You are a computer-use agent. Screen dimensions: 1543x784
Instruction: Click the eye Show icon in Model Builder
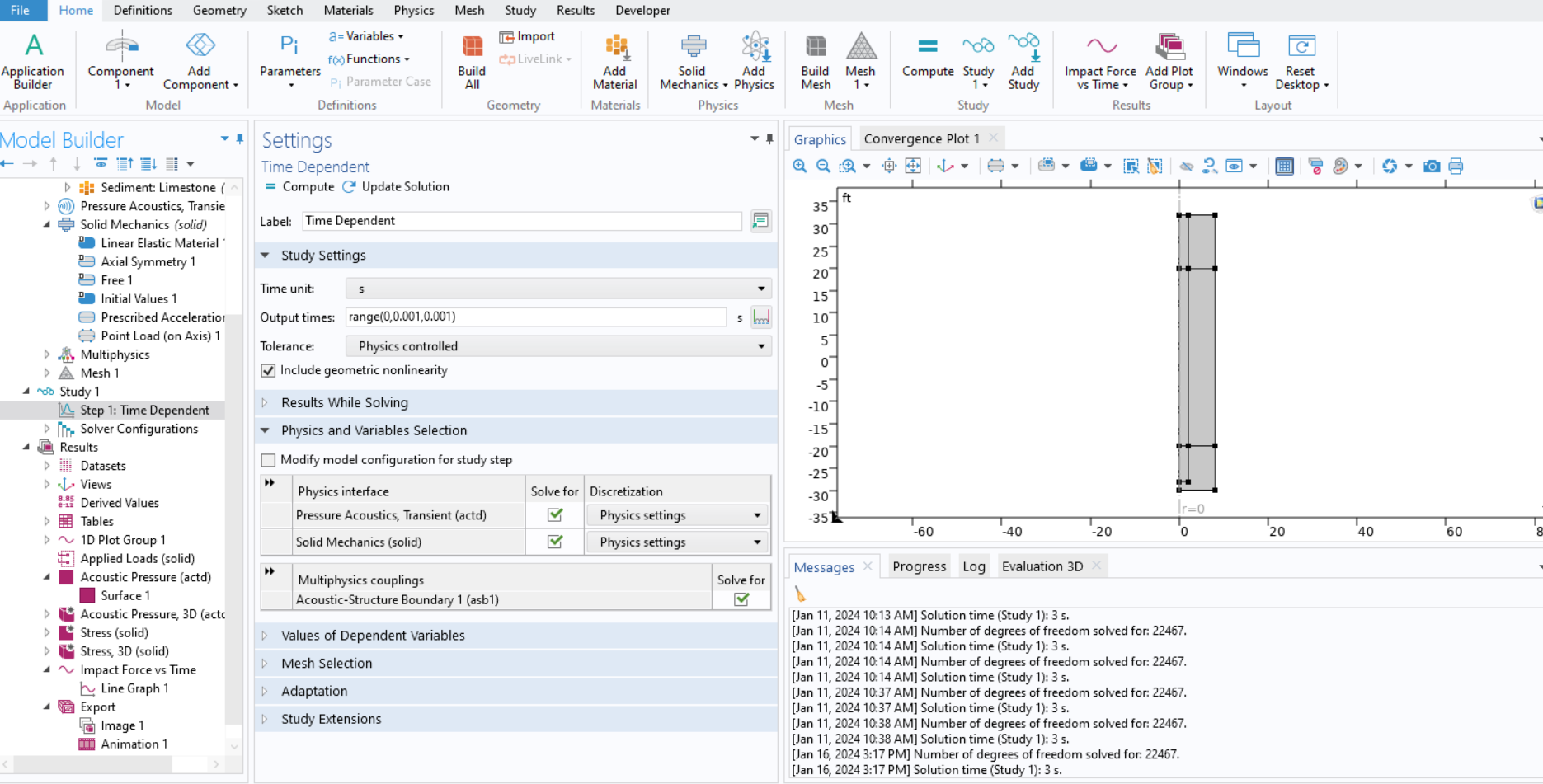click(x=101, y=164)
